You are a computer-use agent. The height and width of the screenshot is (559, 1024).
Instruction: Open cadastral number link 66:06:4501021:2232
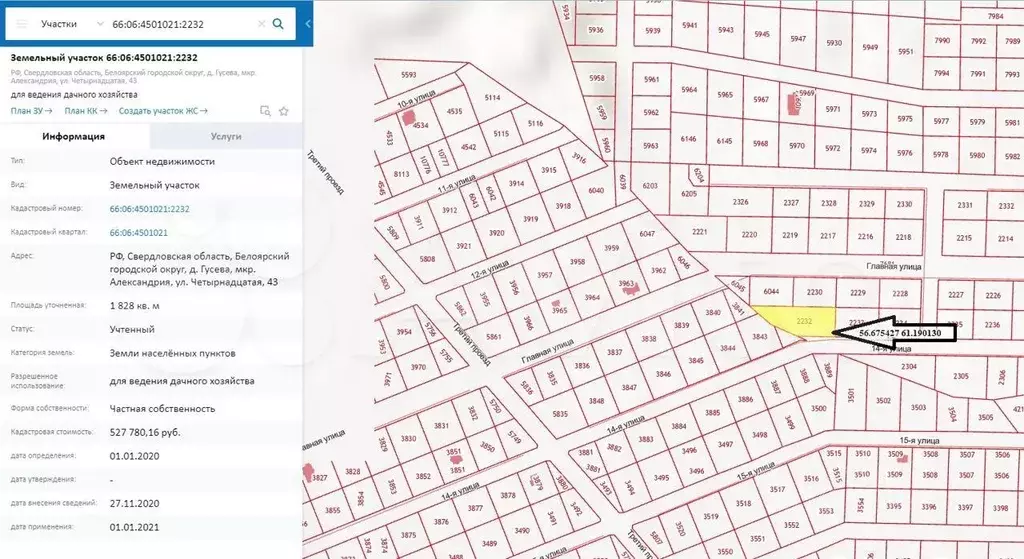coord(150,209)
